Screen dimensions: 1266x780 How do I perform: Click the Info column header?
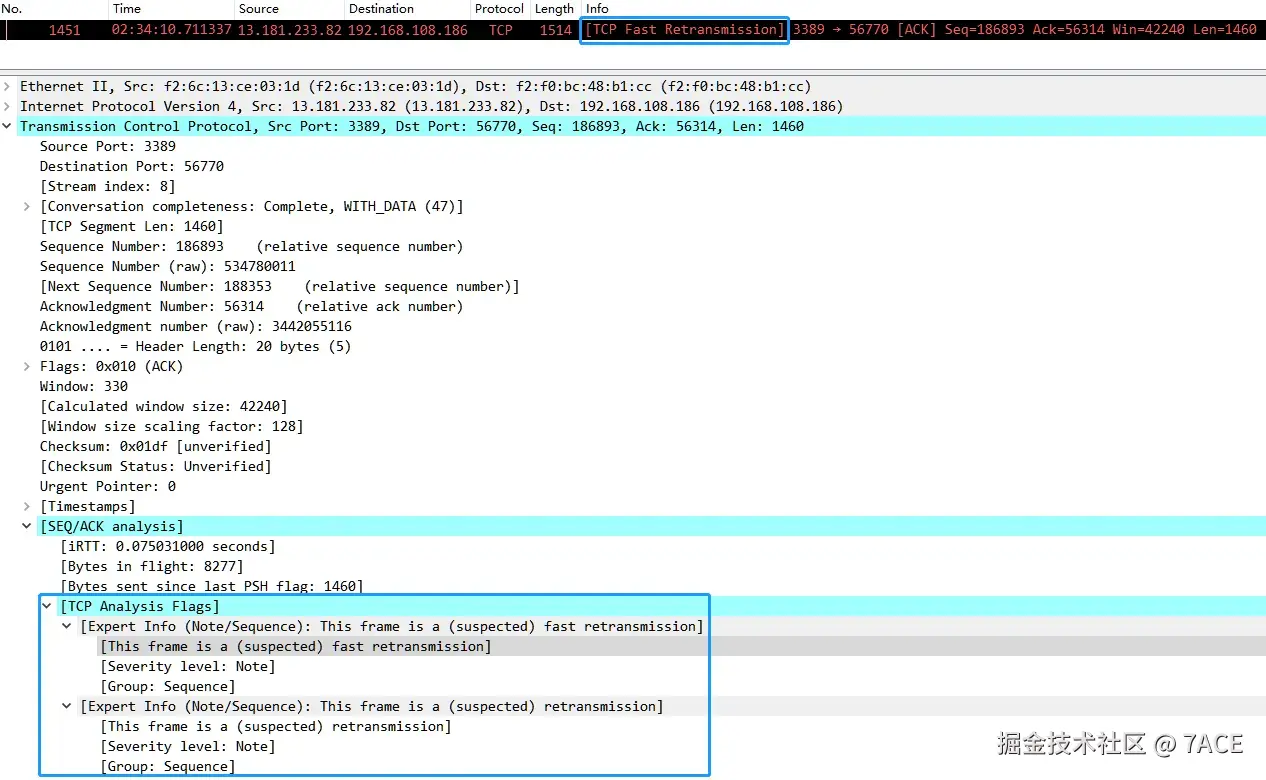[x=923, y=9]
